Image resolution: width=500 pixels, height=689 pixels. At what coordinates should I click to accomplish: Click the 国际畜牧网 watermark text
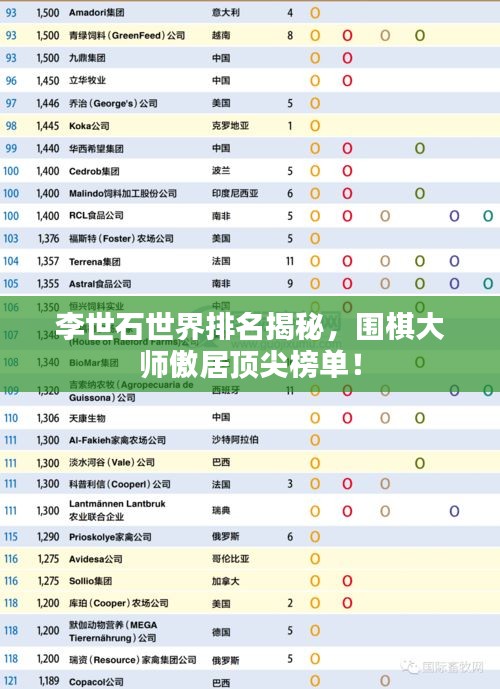coord(453,667)
